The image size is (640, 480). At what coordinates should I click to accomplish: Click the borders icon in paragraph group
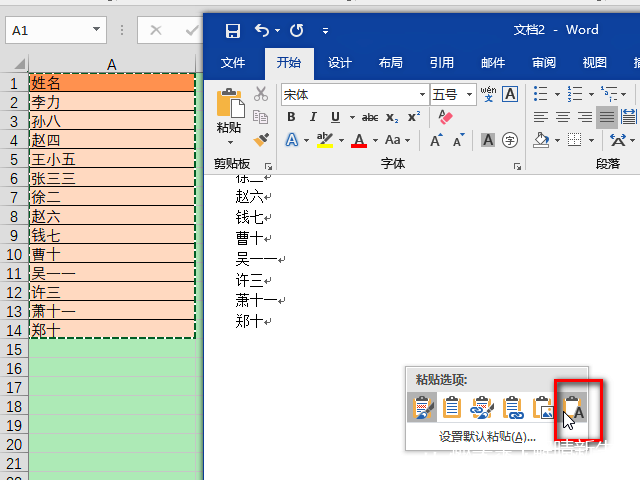[x=575, y=140]
